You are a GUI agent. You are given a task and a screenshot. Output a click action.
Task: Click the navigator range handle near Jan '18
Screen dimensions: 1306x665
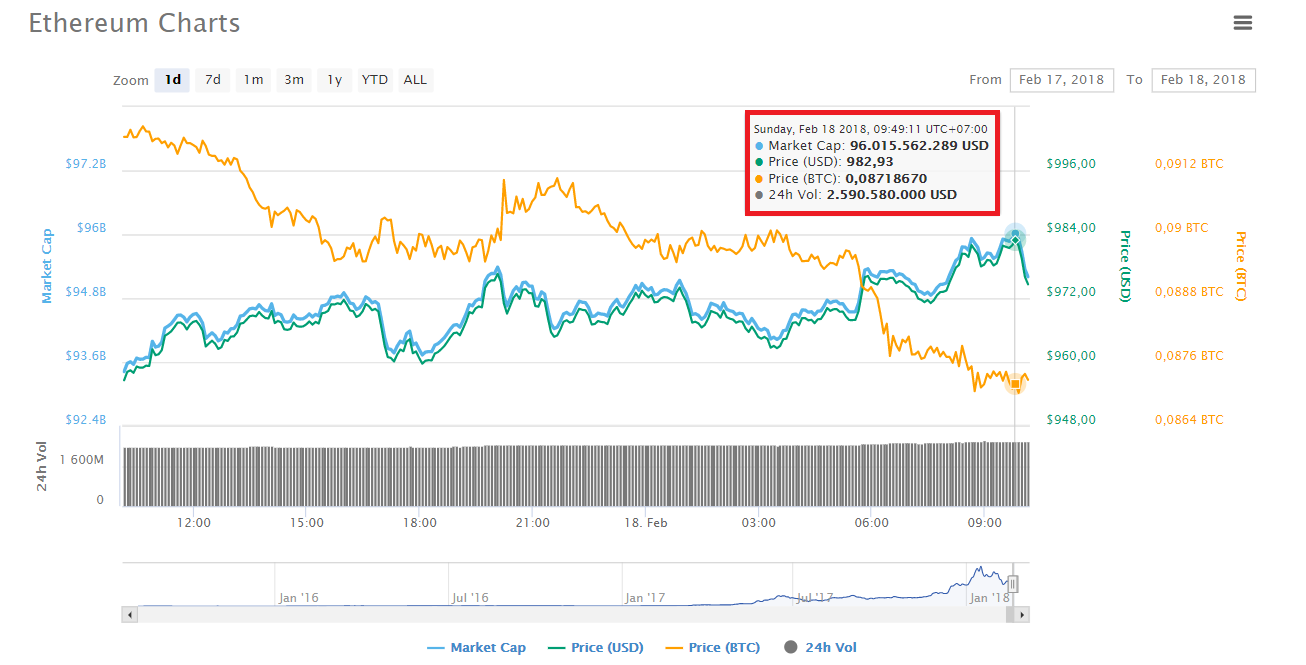coord(1013,583)
